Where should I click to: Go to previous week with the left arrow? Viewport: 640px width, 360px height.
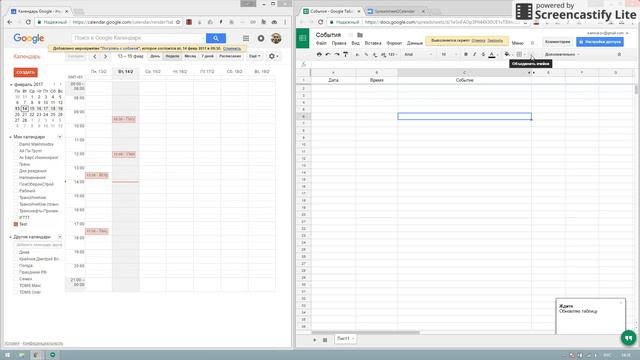pos(95,56)
